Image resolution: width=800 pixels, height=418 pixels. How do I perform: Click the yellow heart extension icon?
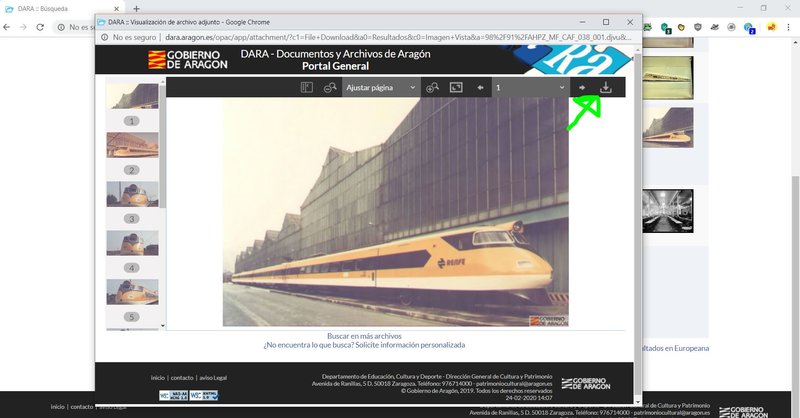(681, 27)
